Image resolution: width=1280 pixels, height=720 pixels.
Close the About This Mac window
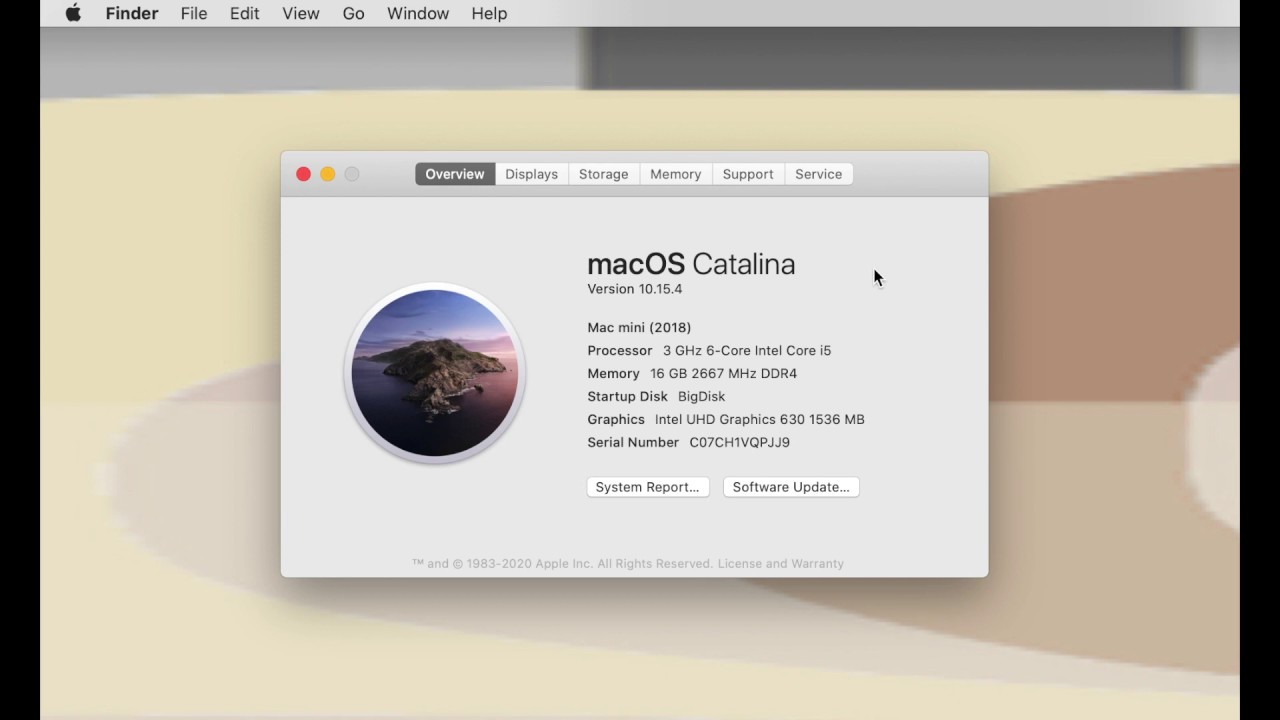pyautogui.click(x=304, y=174)
